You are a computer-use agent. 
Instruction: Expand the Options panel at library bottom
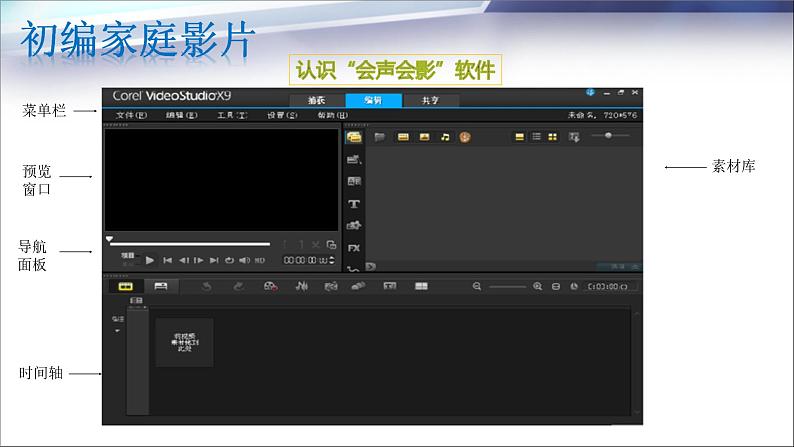(x=617, y=267)
